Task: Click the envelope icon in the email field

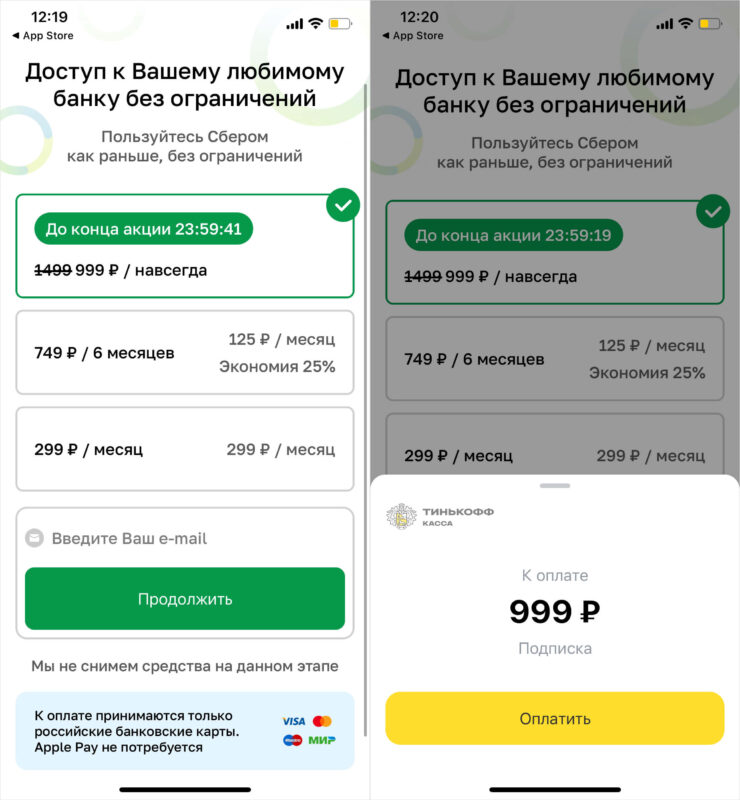Action: click(x=34, y=538)
